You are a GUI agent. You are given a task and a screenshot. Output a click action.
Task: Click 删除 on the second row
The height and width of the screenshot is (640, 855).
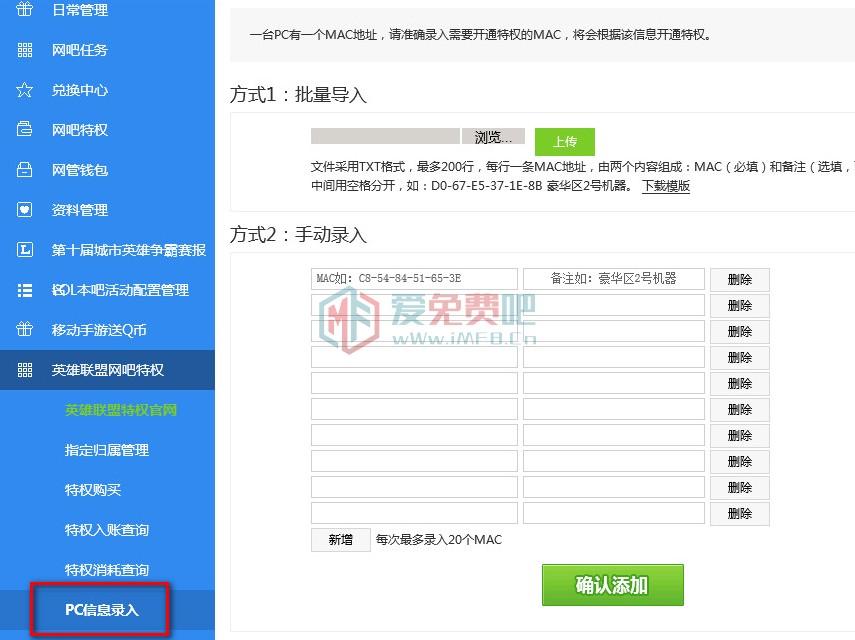click(740, 306)
